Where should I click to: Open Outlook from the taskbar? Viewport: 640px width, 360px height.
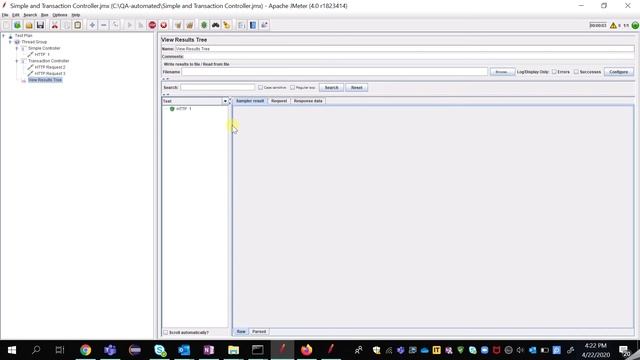184,350
